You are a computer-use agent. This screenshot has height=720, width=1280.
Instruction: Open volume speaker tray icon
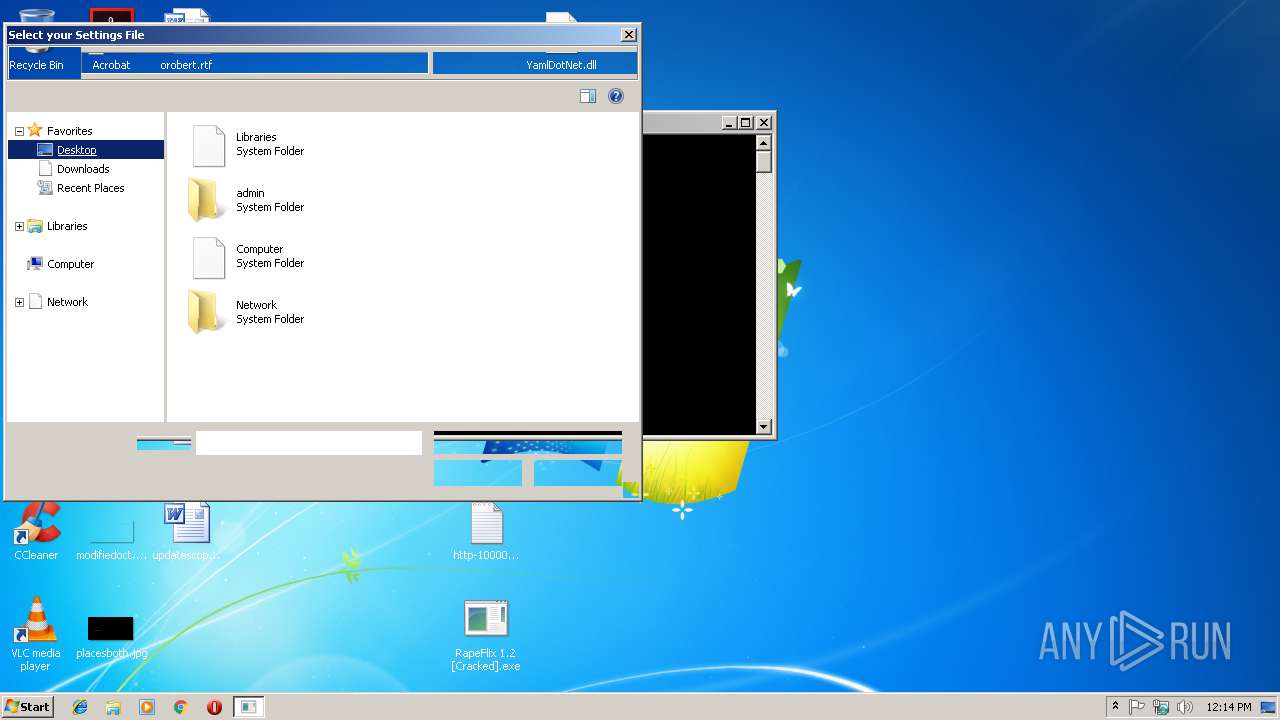click(1185, 707)
